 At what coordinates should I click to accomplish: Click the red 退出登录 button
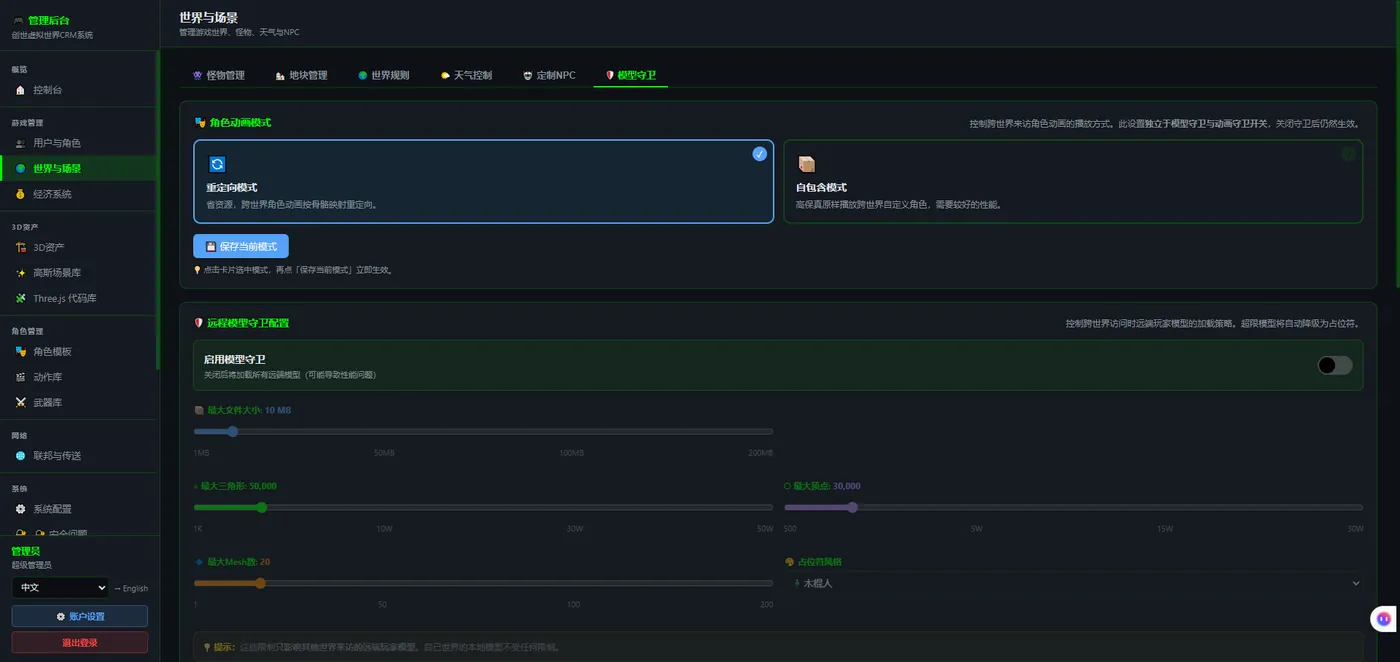tap(80, 642)
